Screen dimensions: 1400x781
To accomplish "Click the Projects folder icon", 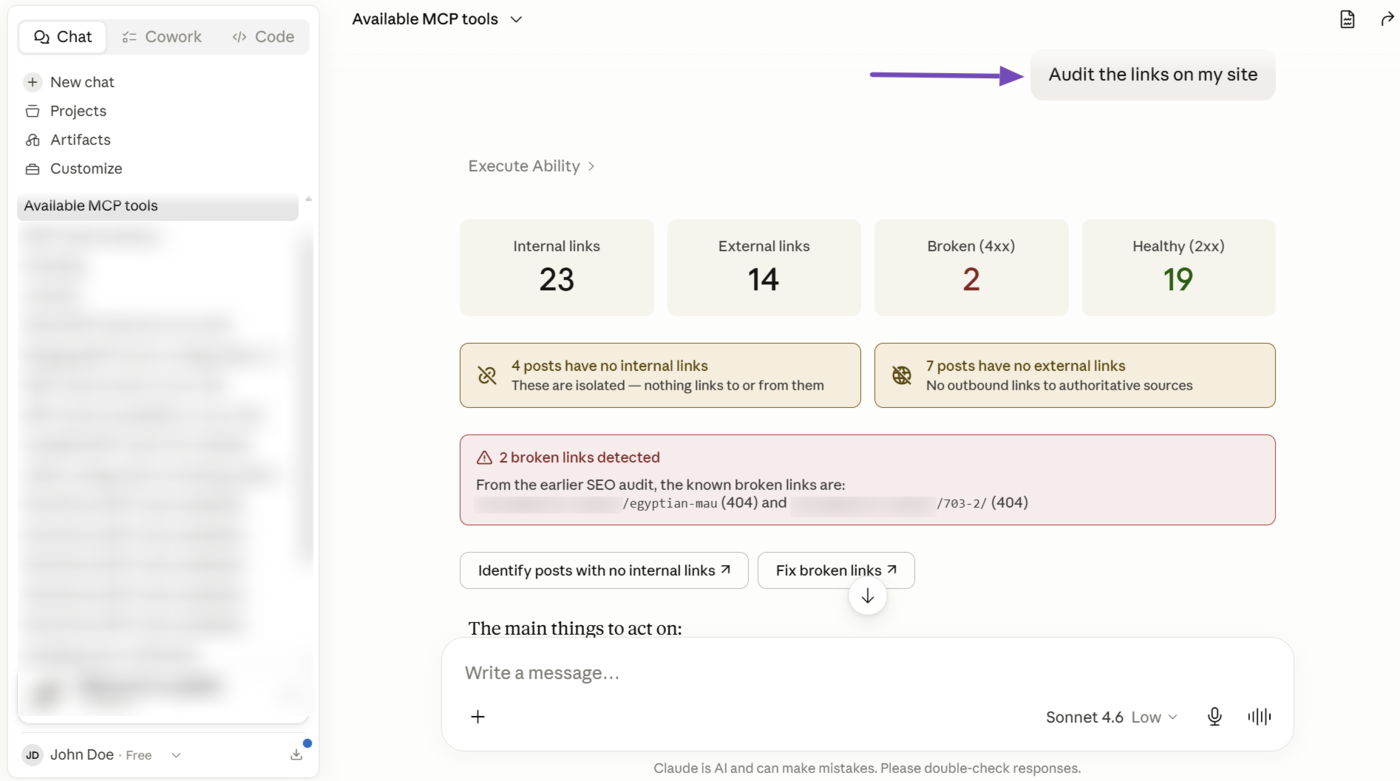I will 33,111.
